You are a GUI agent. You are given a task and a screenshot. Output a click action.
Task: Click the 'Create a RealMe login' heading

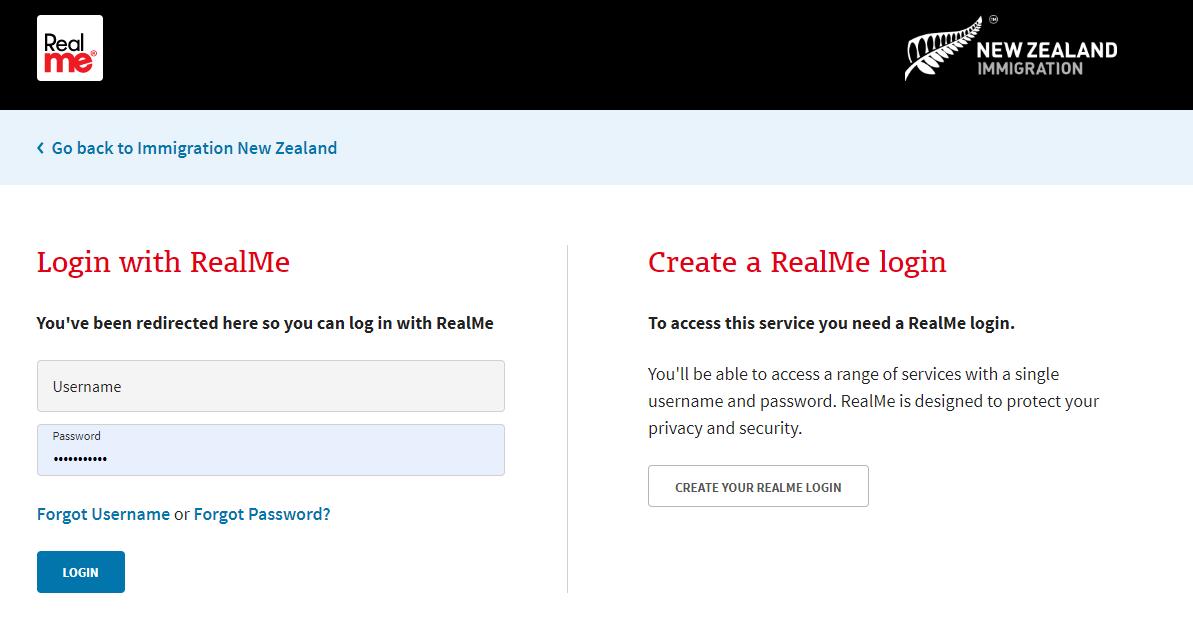coord(797,263)
